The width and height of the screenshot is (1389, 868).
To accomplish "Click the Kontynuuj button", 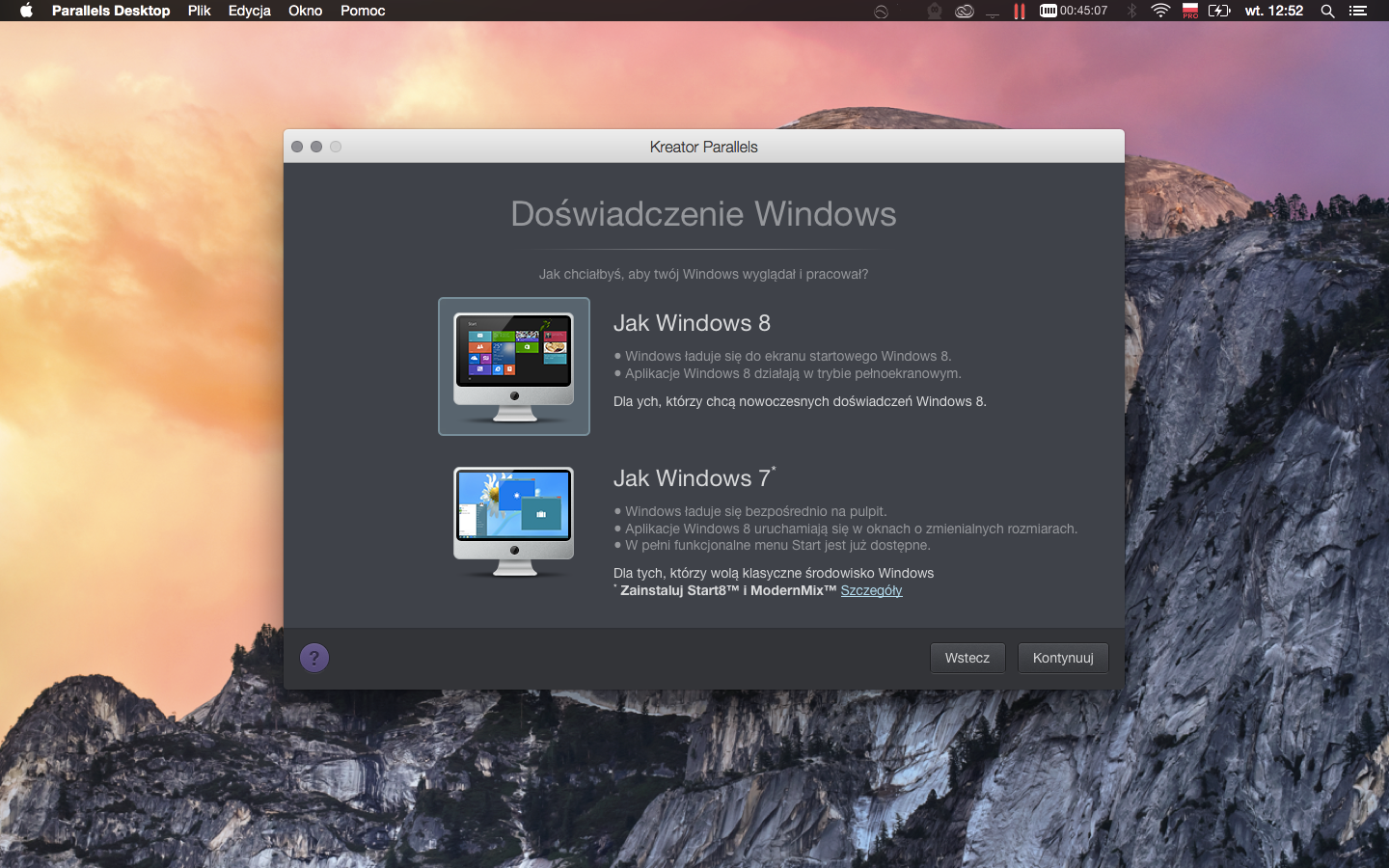I will point(1063,658).
